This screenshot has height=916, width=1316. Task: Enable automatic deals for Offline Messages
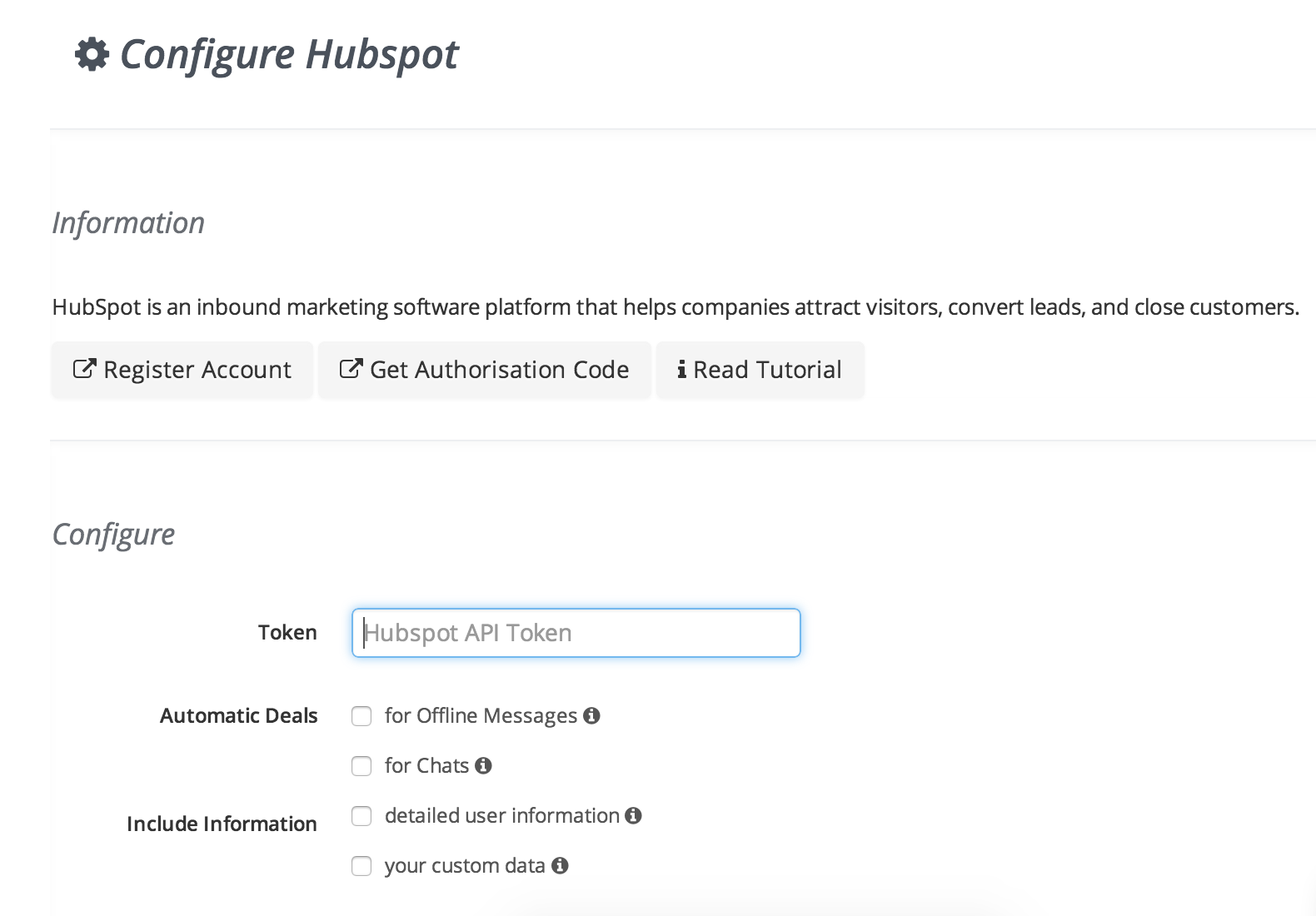(x=361, y=716)
